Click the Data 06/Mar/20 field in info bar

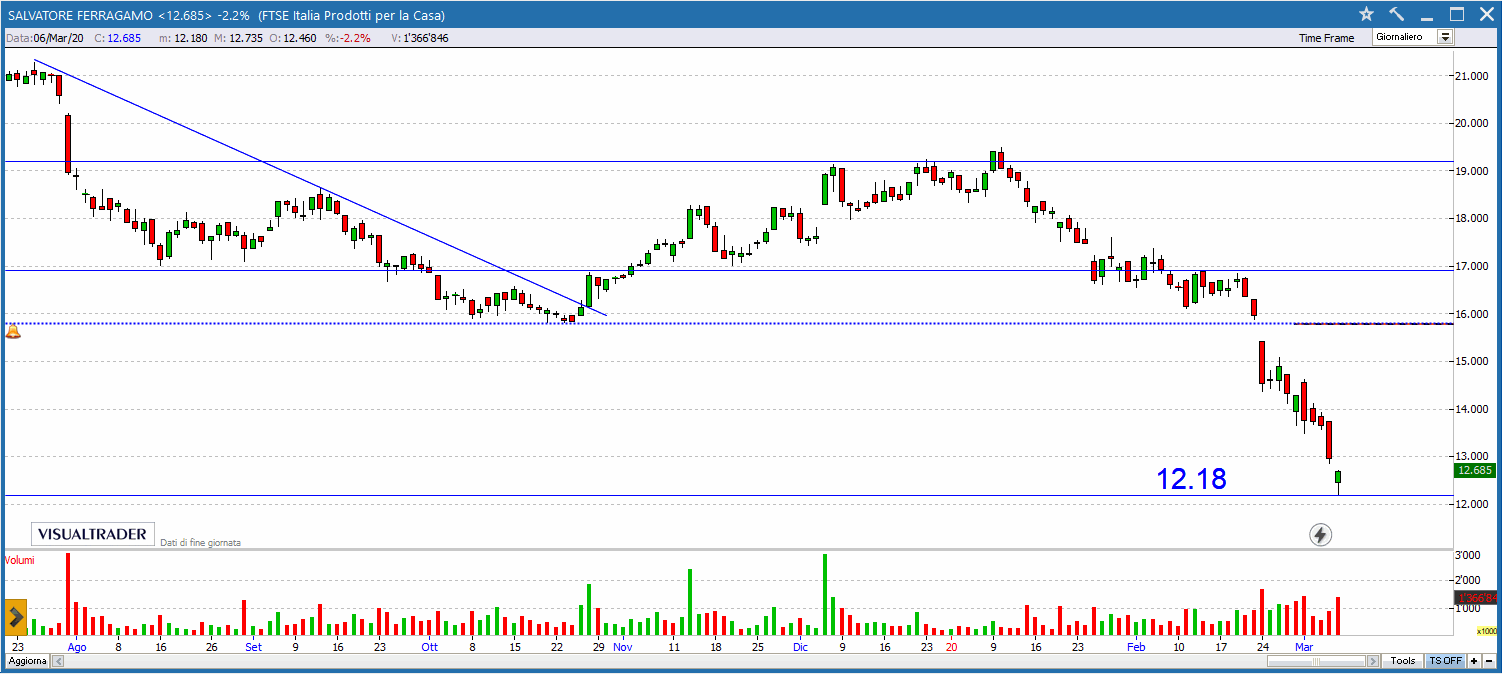[45, 38]
